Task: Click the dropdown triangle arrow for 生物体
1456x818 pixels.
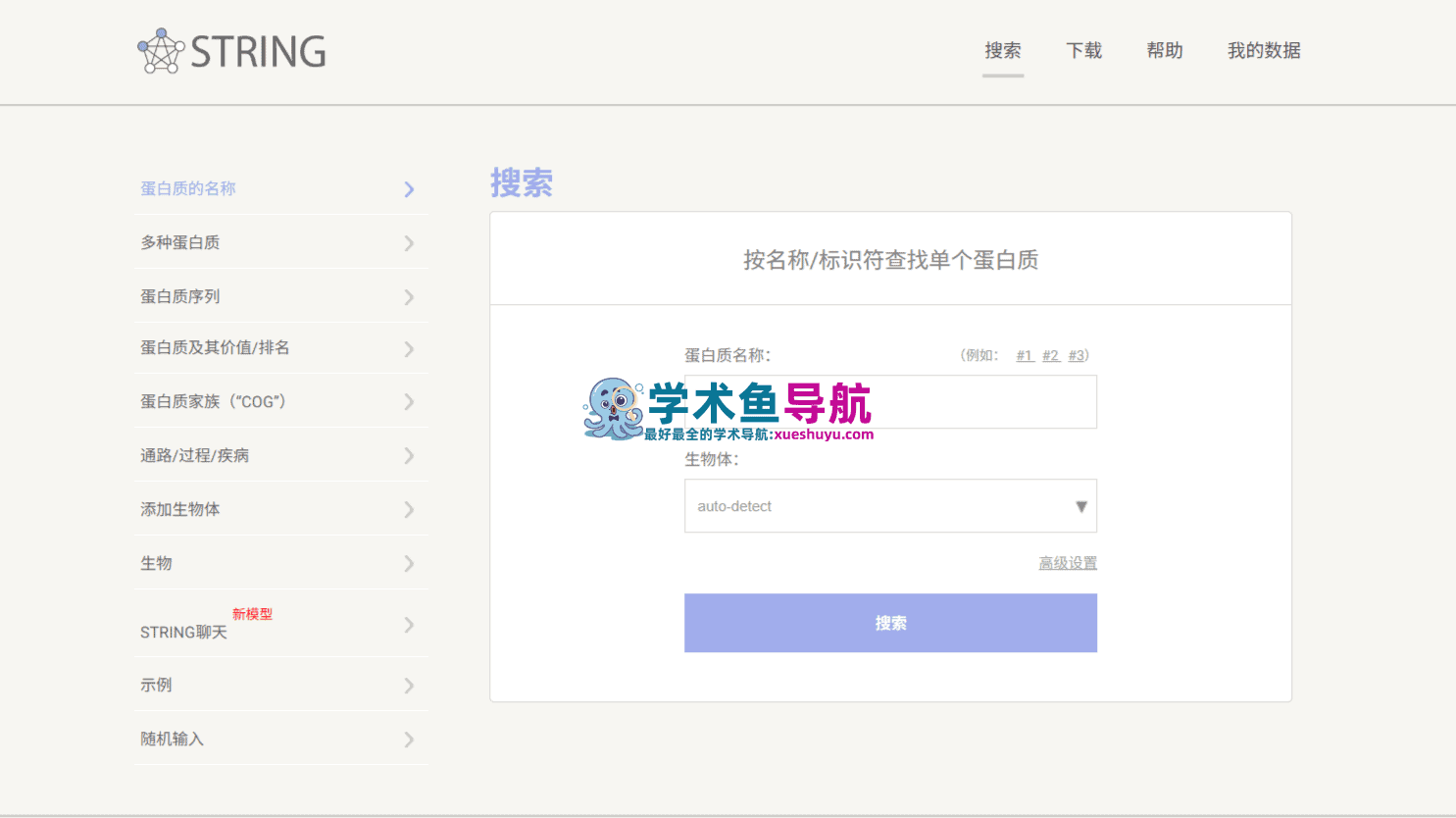Action: pos(1081,507)
